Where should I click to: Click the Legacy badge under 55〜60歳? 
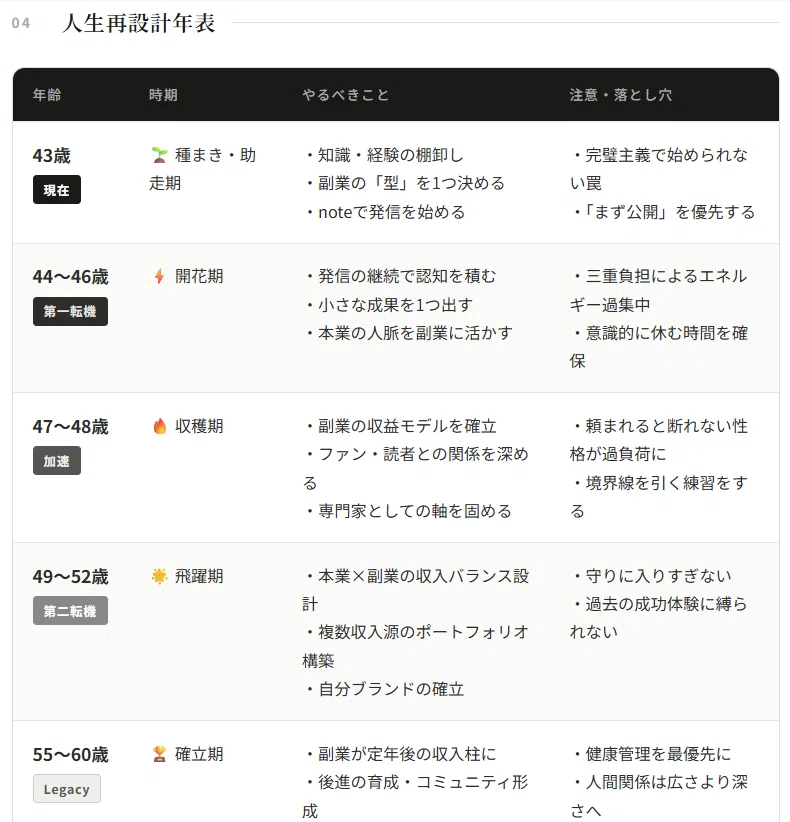[x=67, y=789]
